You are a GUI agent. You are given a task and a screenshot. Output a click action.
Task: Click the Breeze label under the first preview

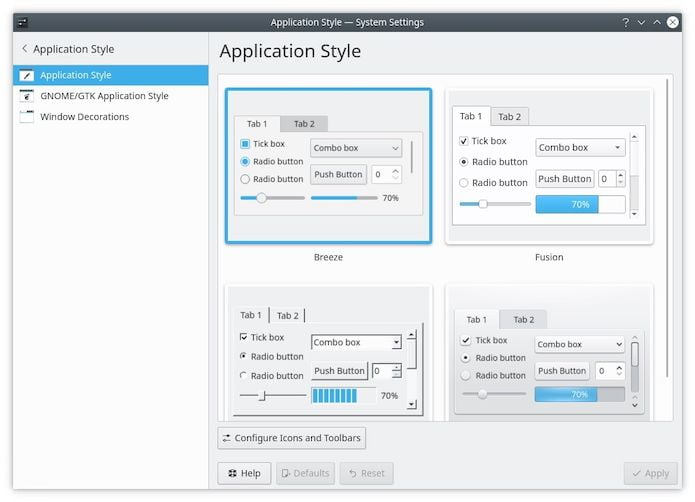(328, 257)
